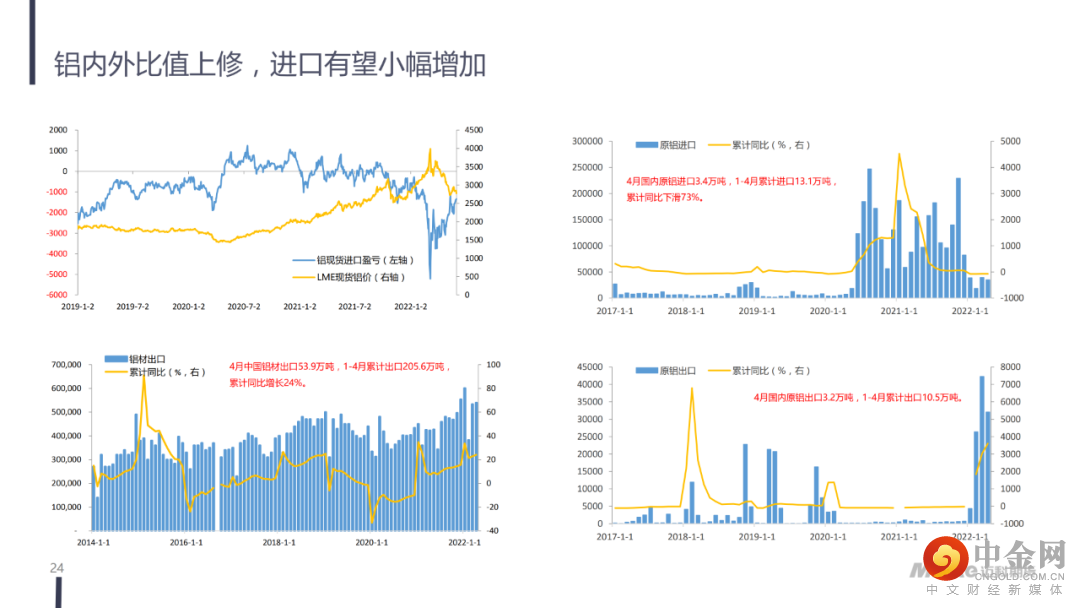Image resolution: width=1080 pixels, height=608 pixels.
Task: Click the 2020-7-2 axis label in the top-left chart
Action: coord(244,306)
